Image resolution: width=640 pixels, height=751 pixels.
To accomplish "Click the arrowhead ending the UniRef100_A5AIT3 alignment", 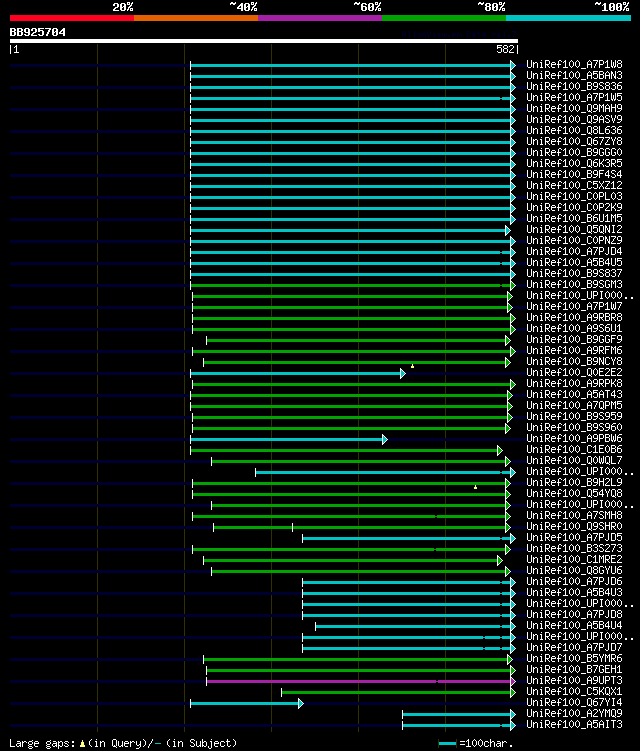I will [513, 726].
